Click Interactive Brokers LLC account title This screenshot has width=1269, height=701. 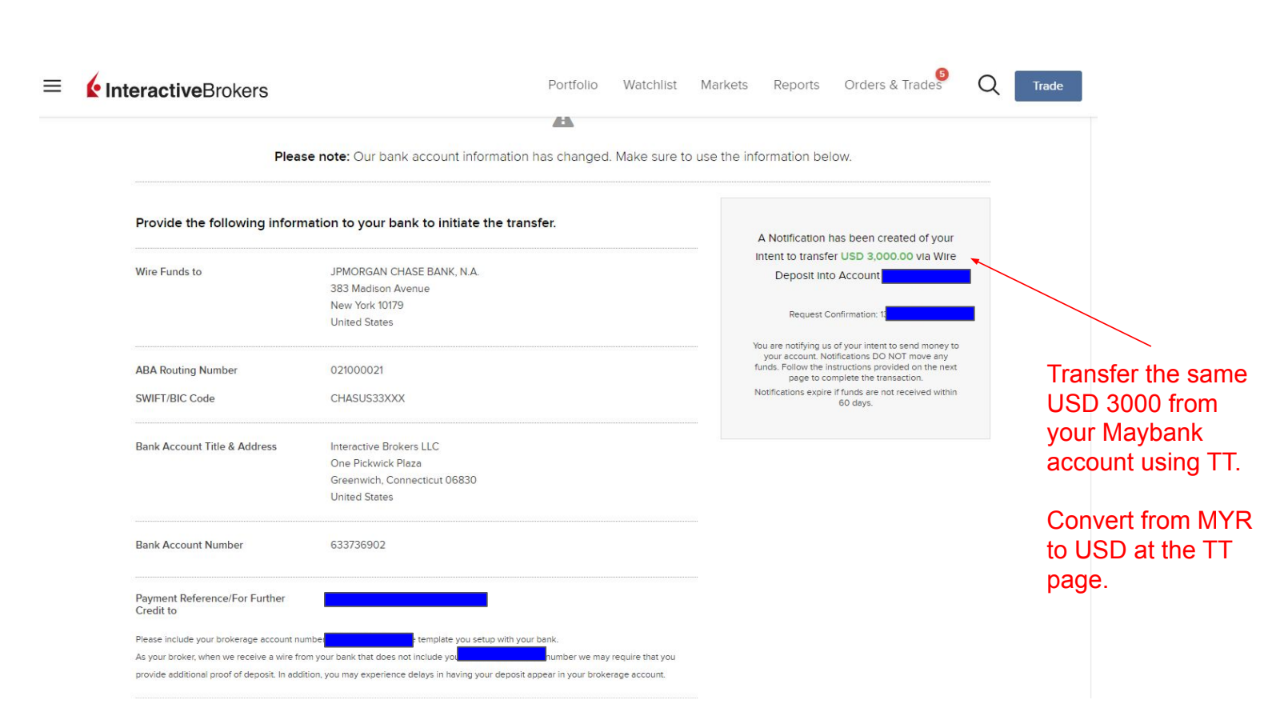coord(385,446)
